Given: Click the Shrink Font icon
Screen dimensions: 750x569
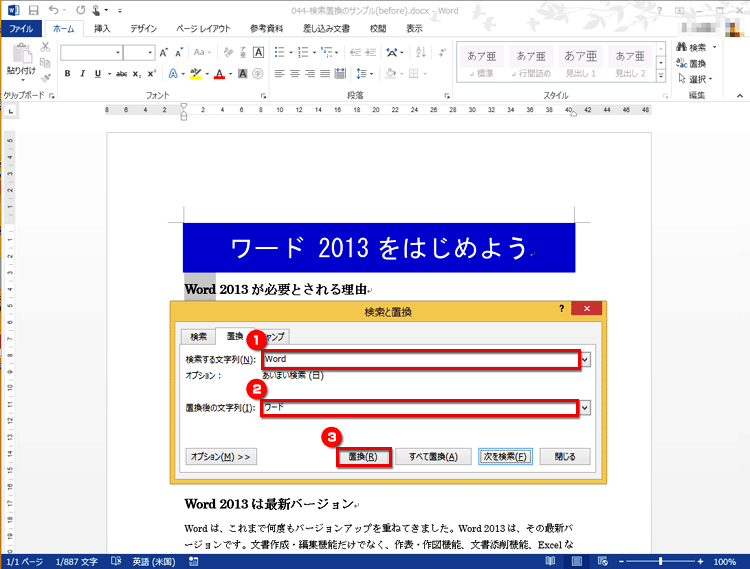Looking at the screenshot, I should click(x=179, y=52).
